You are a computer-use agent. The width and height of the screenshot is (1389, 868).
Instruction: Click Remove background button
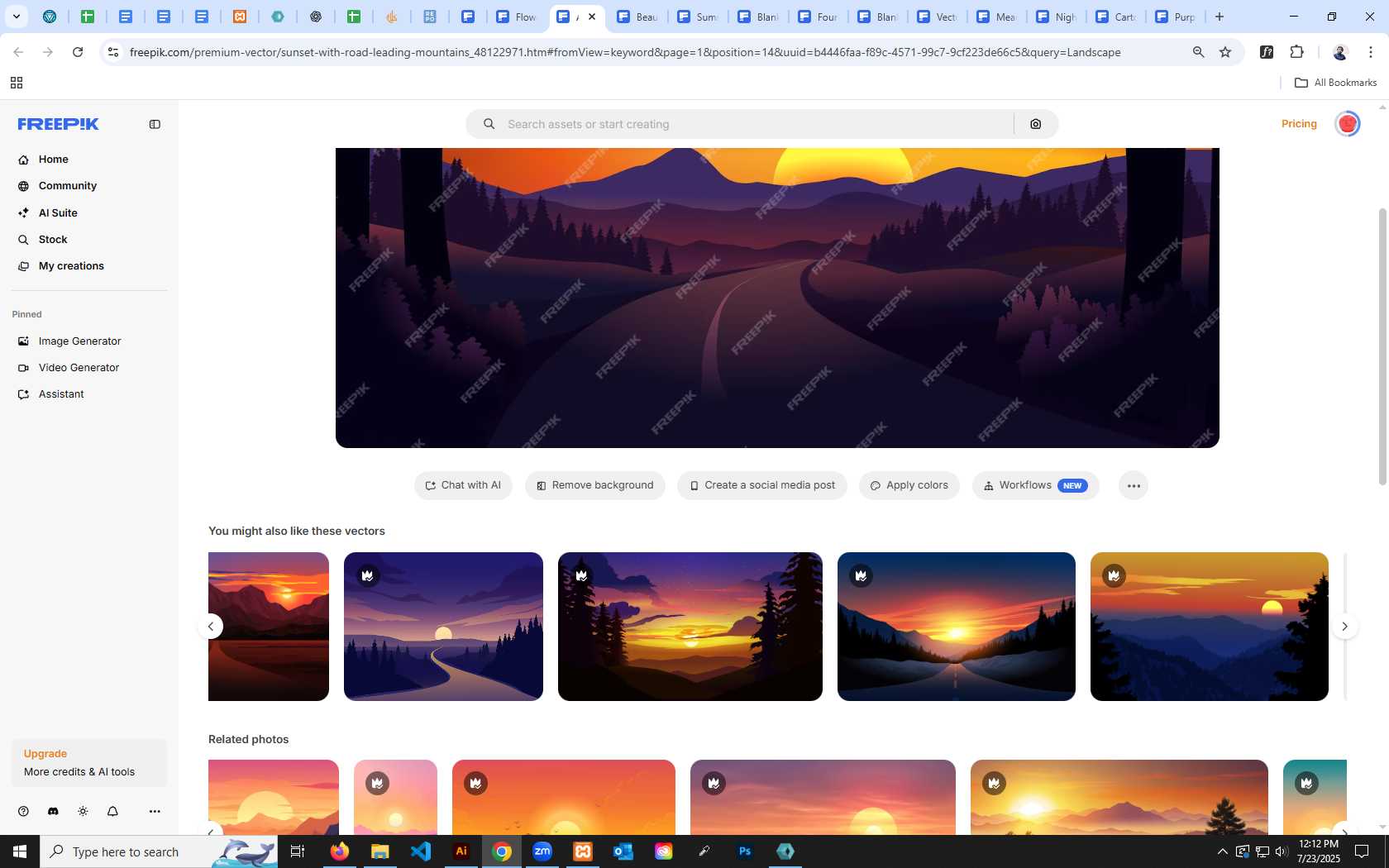[595, 485]
